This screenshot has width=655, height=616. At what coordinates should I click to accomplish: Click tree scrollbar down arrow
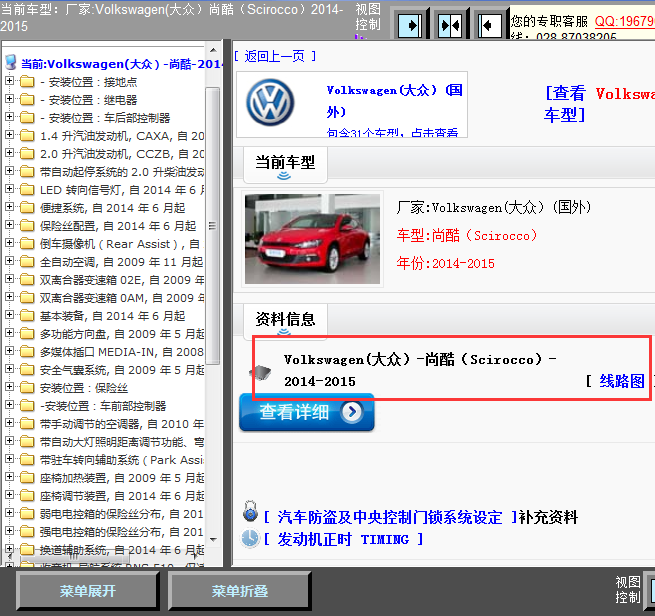[x=213, y=539]
